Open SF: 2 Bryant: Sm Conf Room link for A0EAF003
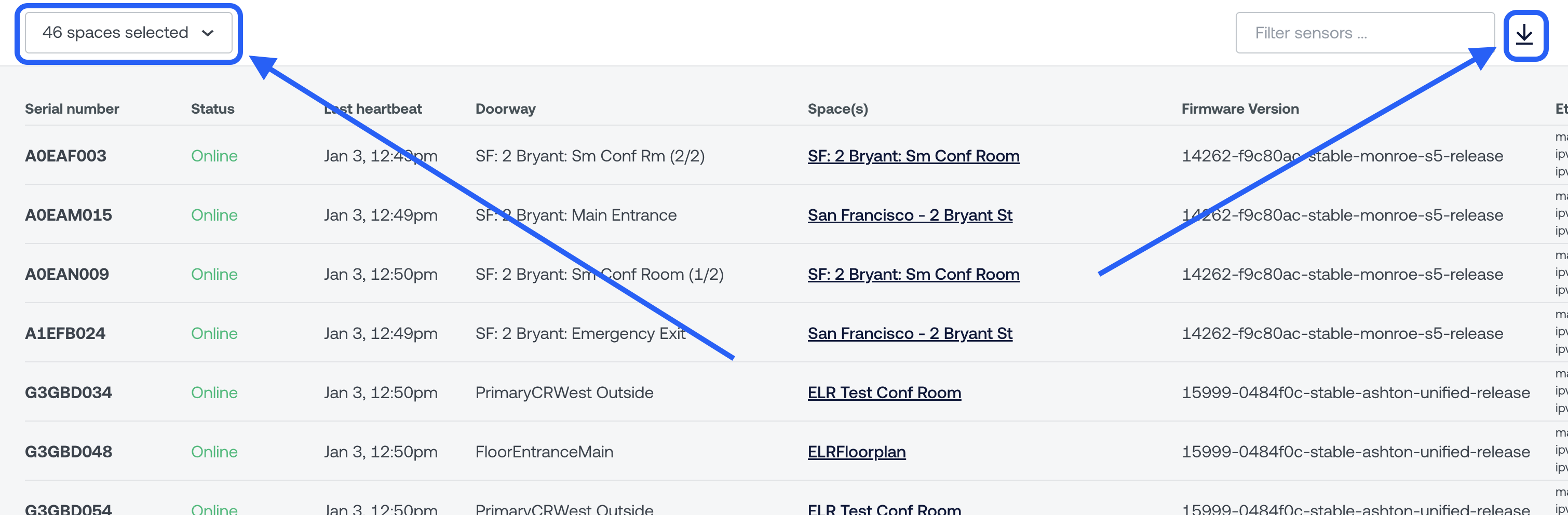The image size is (1568, 515). 913,156
